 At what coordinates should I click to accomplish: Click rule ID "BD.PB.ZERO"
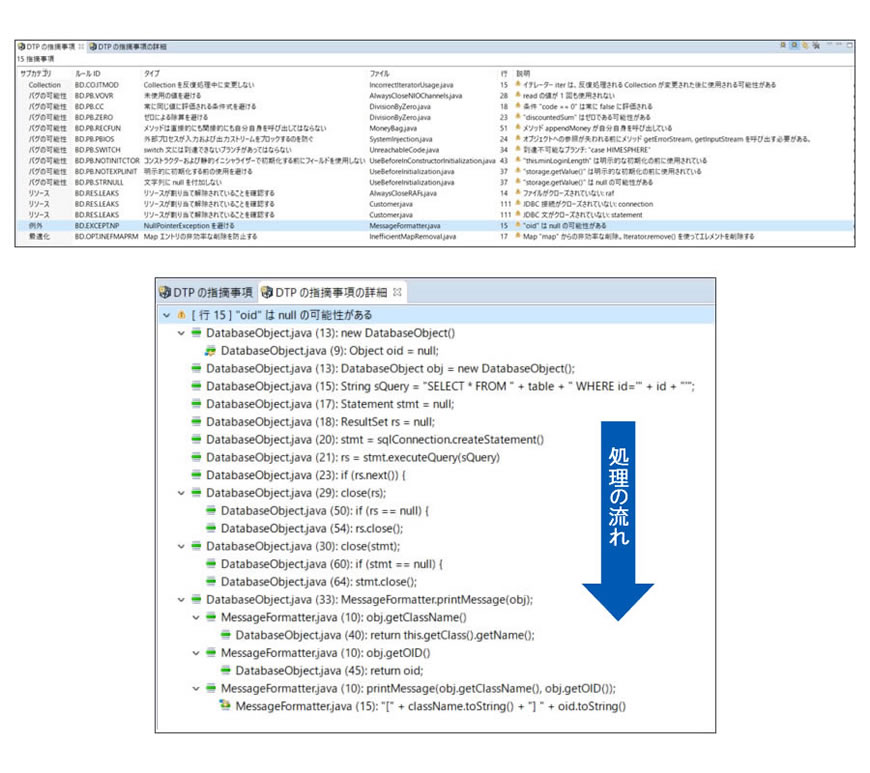[x=94, y=117]
